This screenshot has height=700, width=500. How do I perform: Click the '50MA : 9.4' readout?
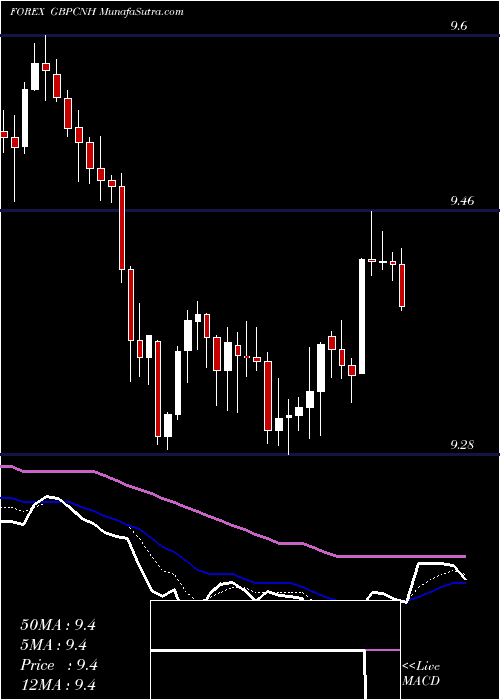tap(58, 625)
